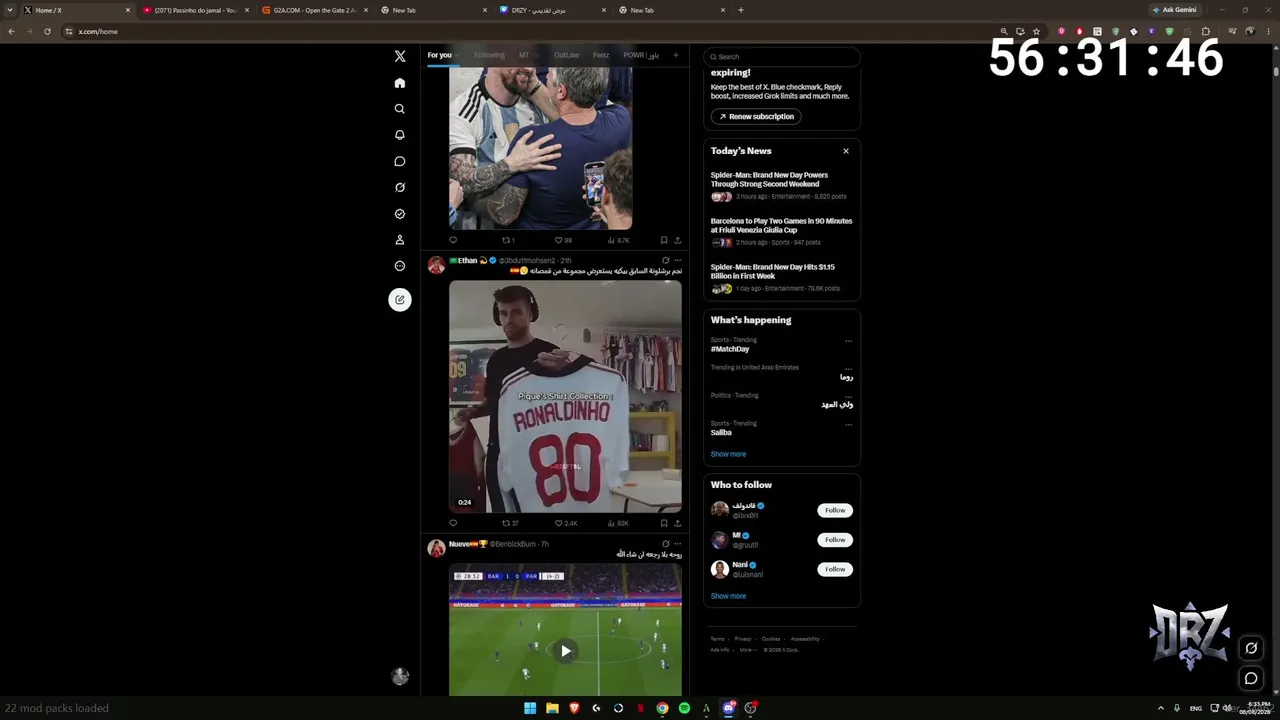The height and width of the screenshot is (720, 1280).
Task: Dismiss the Today's News panel
Action: pos(846,151)
